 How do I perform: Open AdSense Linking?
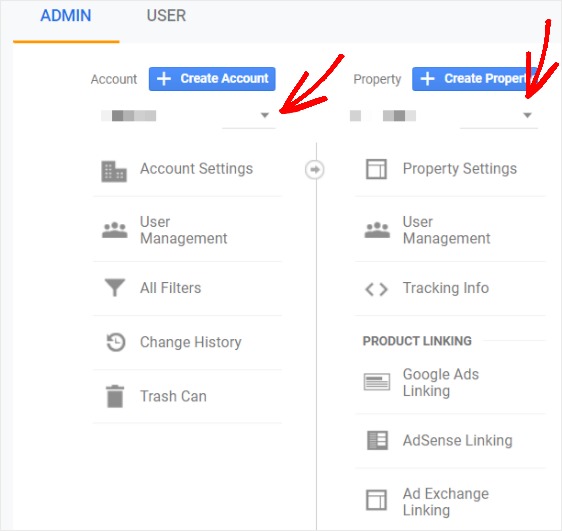click(x=458, y=440)
